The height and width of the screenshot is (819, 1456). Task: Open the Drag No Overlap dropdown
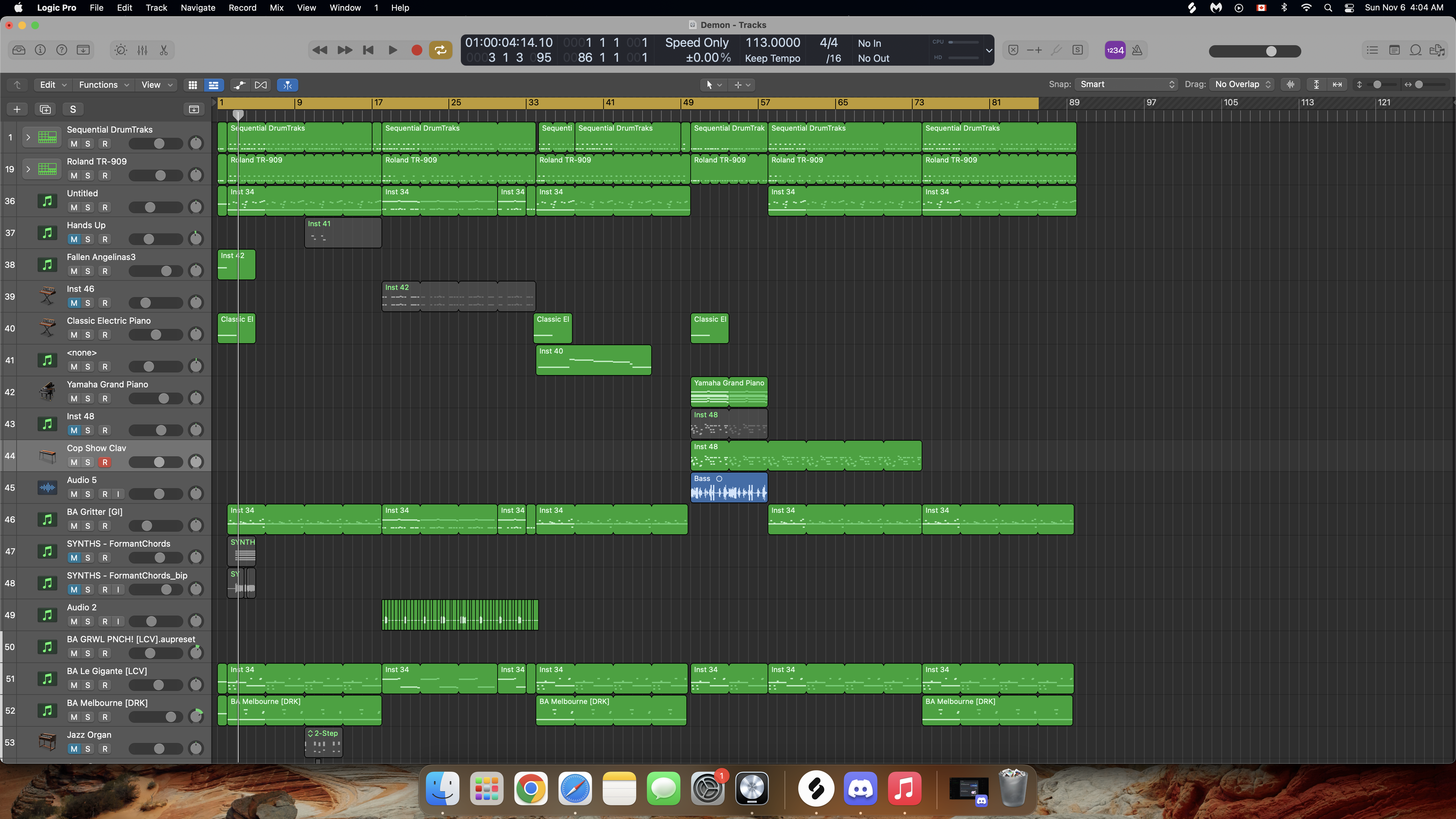click(x=1242, y=84)
